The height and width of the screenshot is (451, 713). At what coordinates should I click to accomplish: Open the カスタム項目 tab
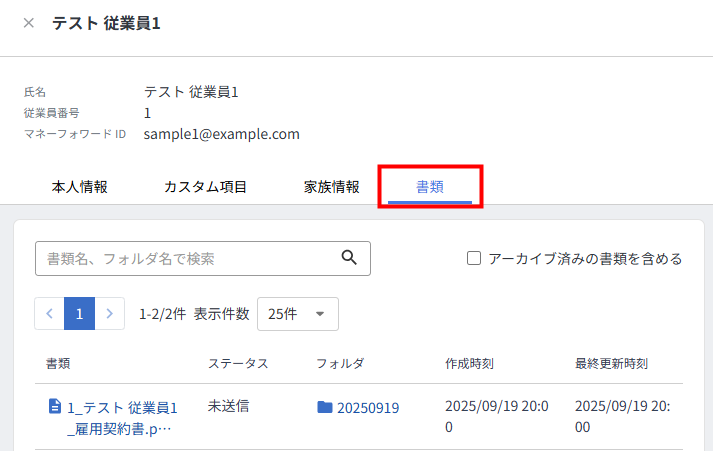point(205,186)
